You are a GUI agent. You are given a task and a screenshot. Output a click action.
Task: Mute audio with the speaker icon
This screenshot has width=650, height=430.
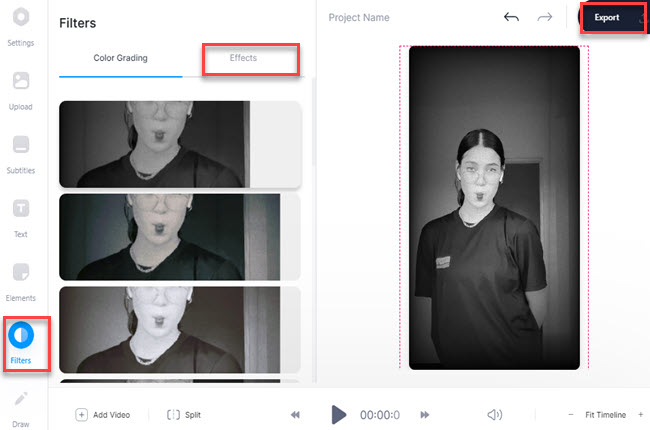pos(494,414)
